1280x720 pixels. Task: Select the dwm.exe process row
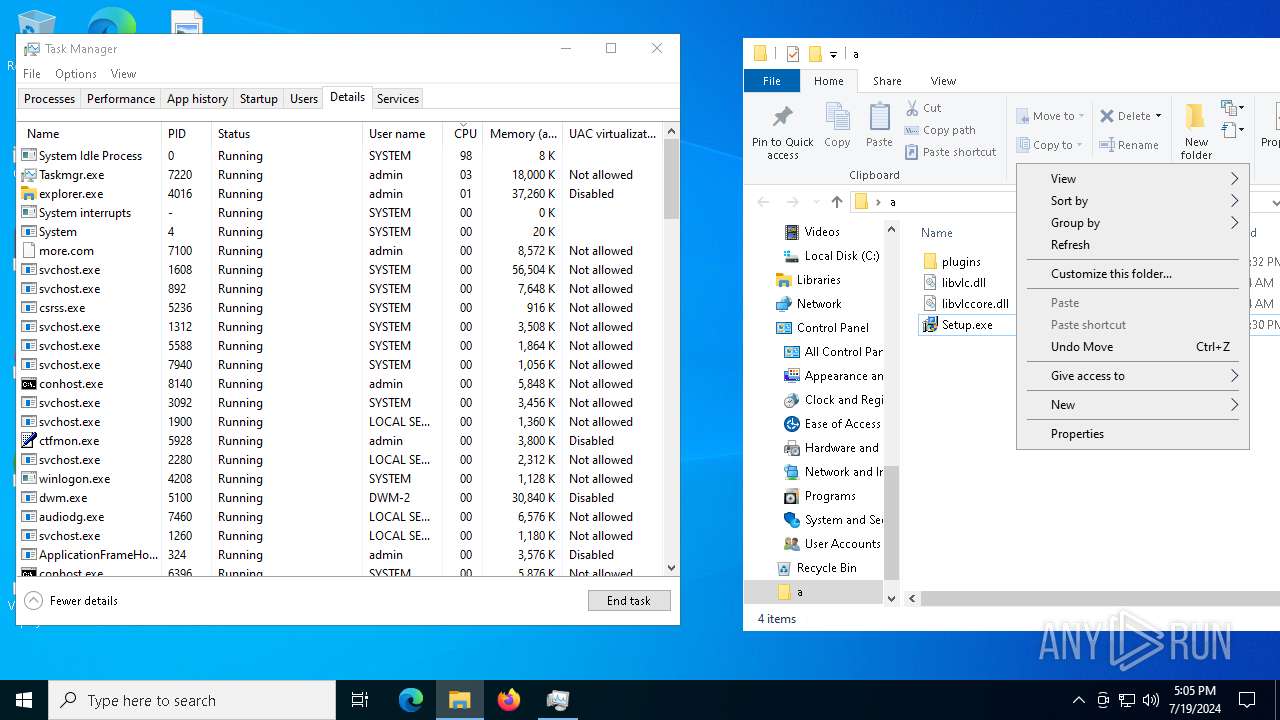coord(340,498)
